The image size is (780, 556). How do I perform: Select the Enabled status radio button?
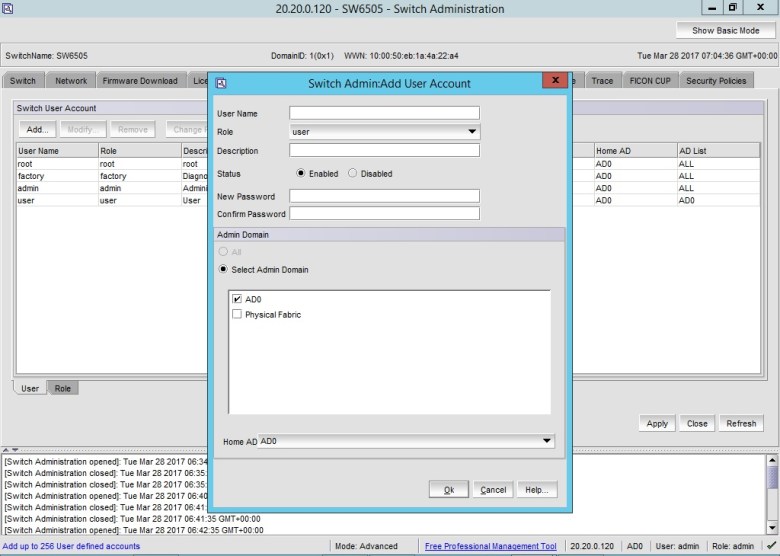(x=301, y=174)
